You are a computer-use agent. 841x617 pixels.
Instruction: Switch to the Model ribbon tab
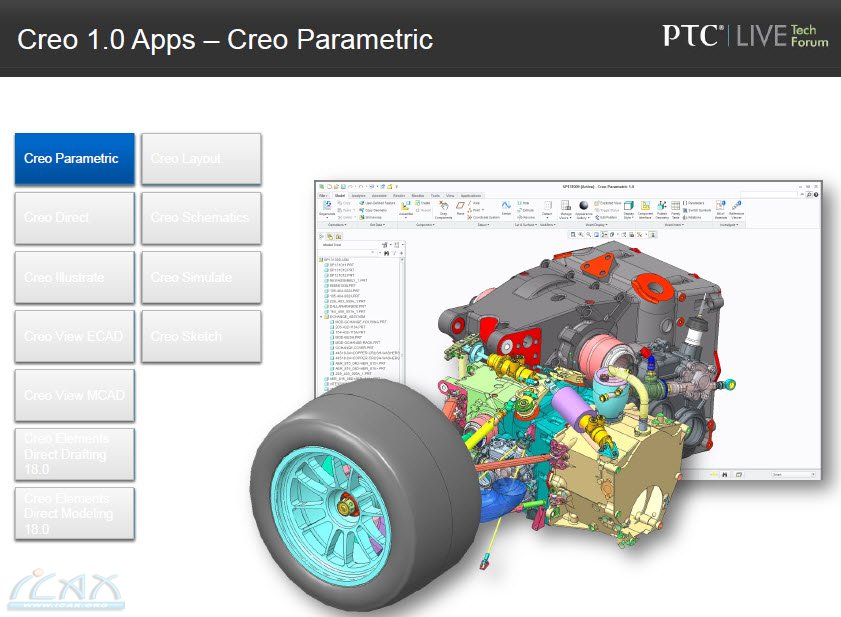pyautogui.click(x=340, y=196)
